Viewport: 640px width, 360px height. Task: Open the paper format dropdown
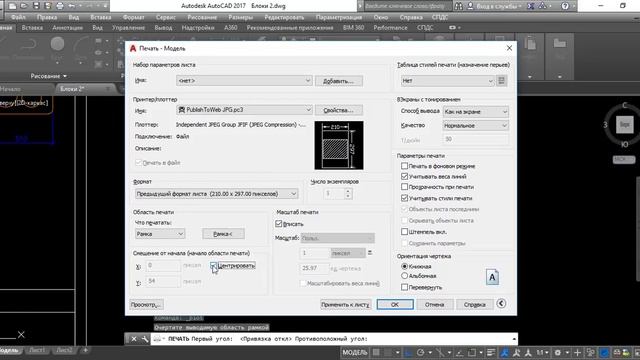pos(216,193)
